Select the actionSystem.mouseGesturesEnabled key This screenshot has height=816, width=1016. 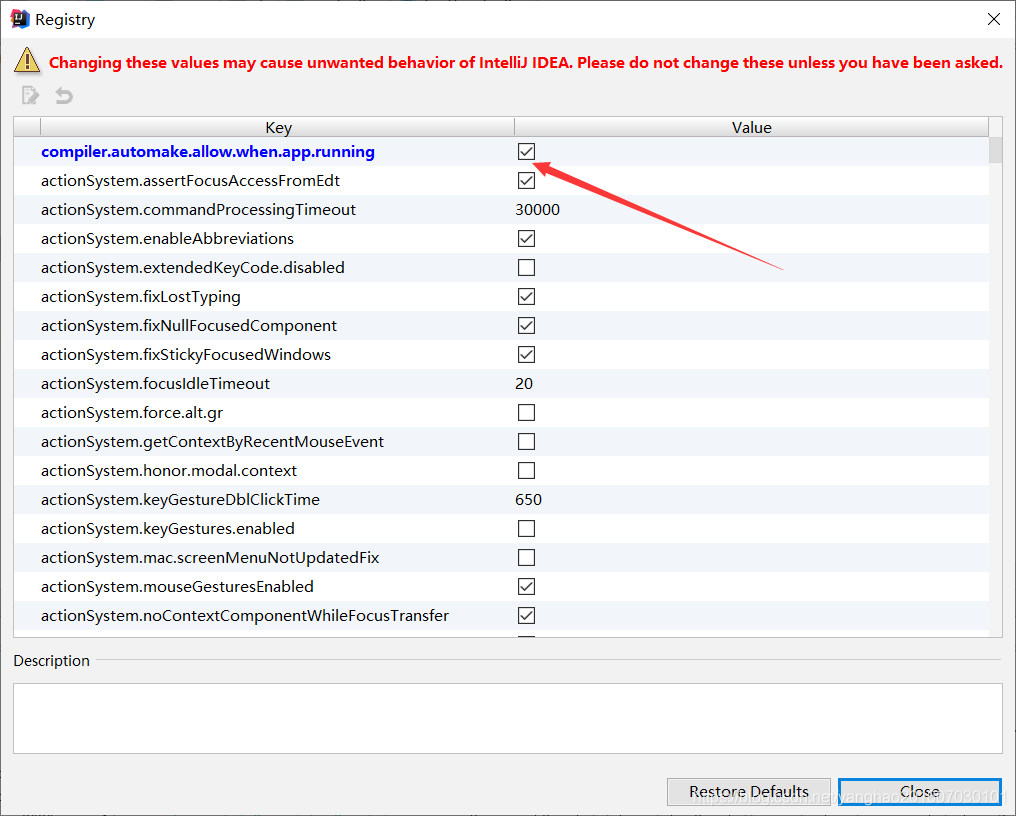click(177, 587)
